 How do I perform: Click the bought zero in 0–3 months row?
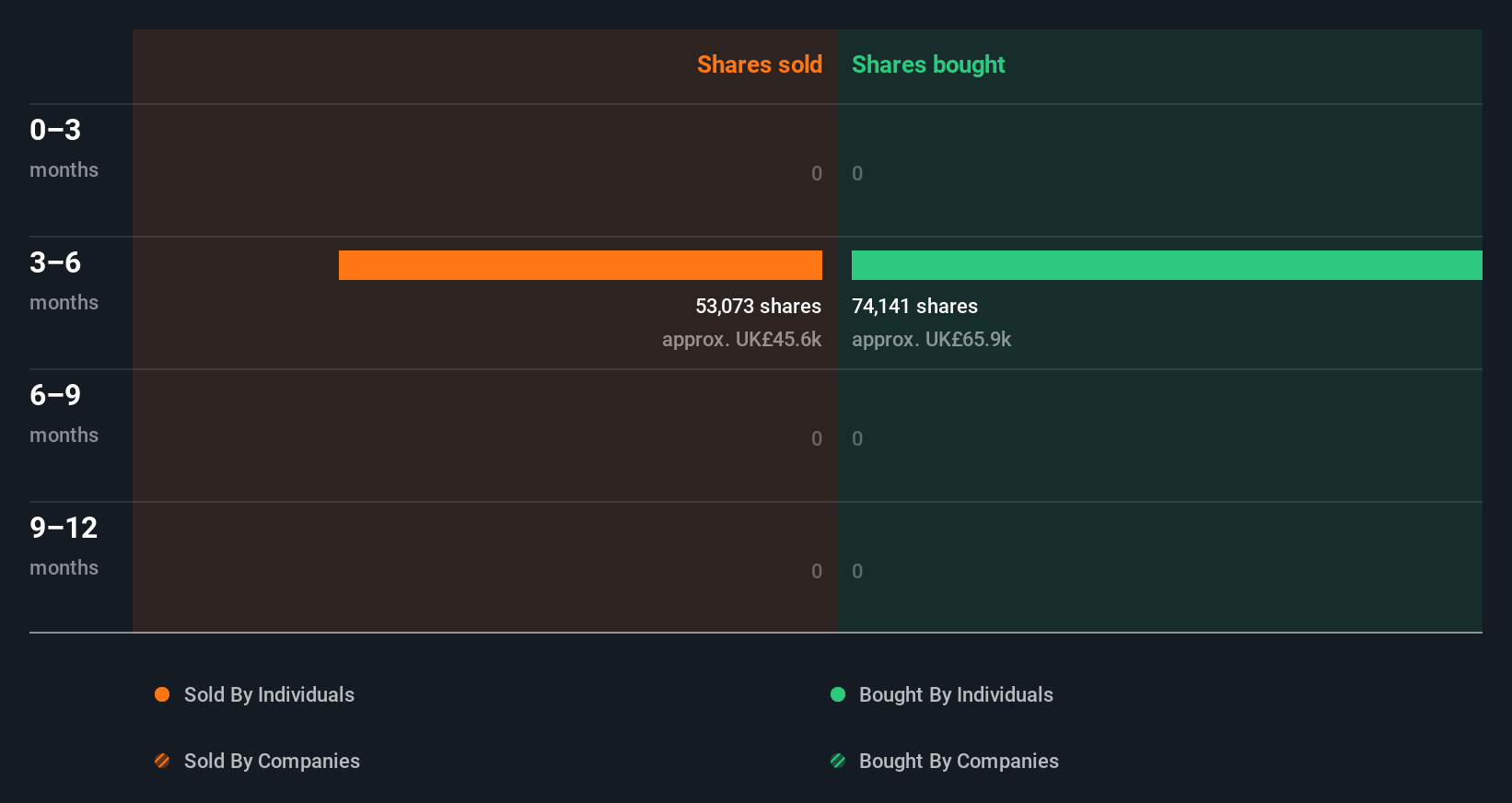click(857, 173)
